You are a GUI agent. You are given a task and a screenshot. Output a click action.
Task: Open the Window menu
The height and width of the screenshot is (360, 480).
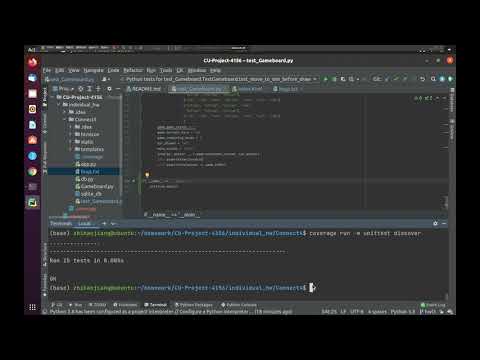pos(197,70)
